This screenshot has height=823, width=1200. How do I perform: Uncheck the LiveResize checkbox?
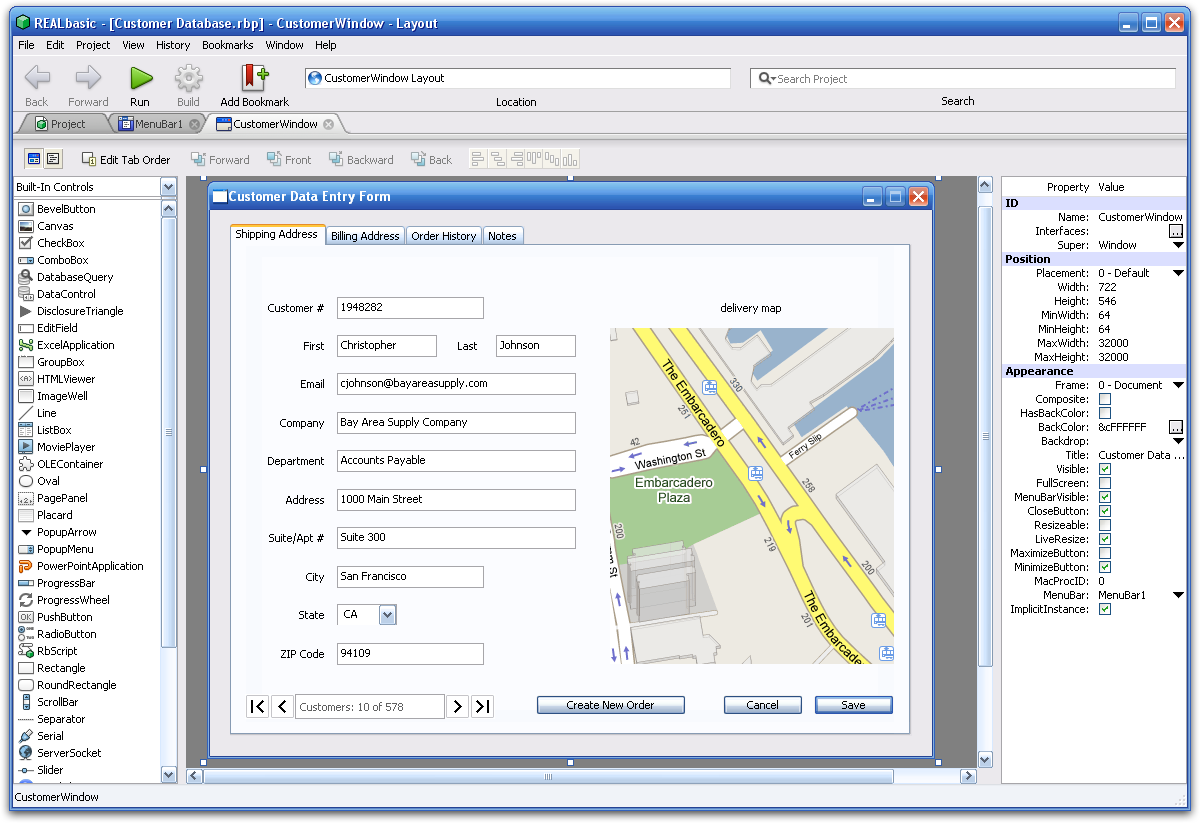coord(1105,539)
